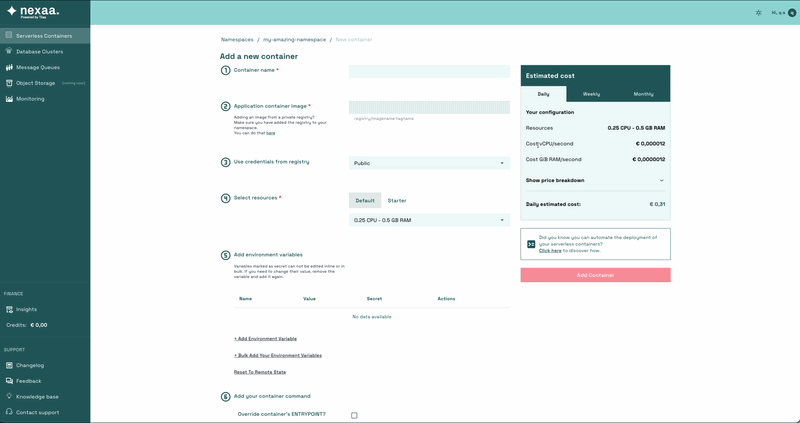Click the Add Container button

[595, 275]
